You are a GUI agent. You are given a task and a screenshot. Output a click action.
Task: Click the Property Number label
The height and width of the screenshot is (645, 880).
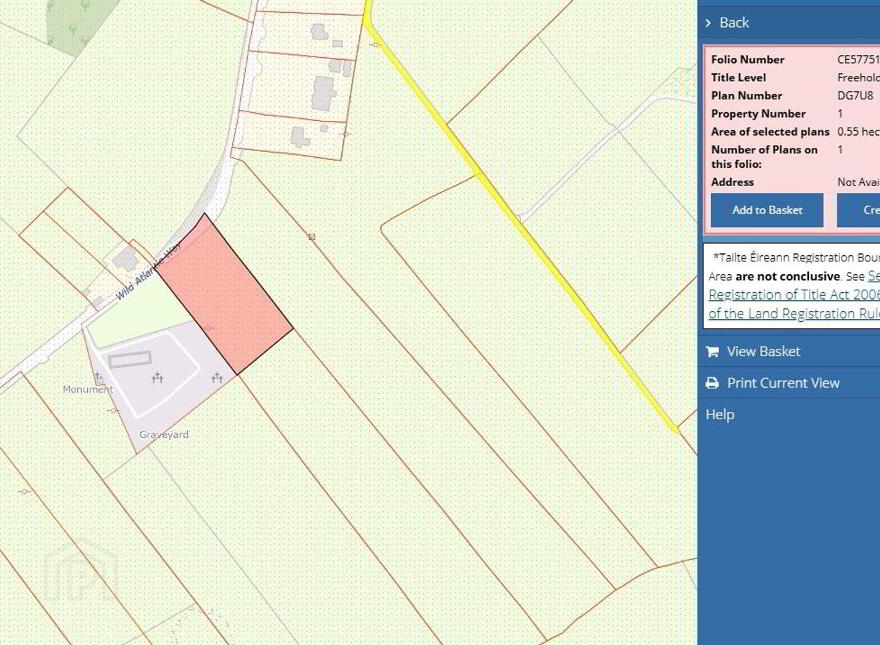click(758, 113)
